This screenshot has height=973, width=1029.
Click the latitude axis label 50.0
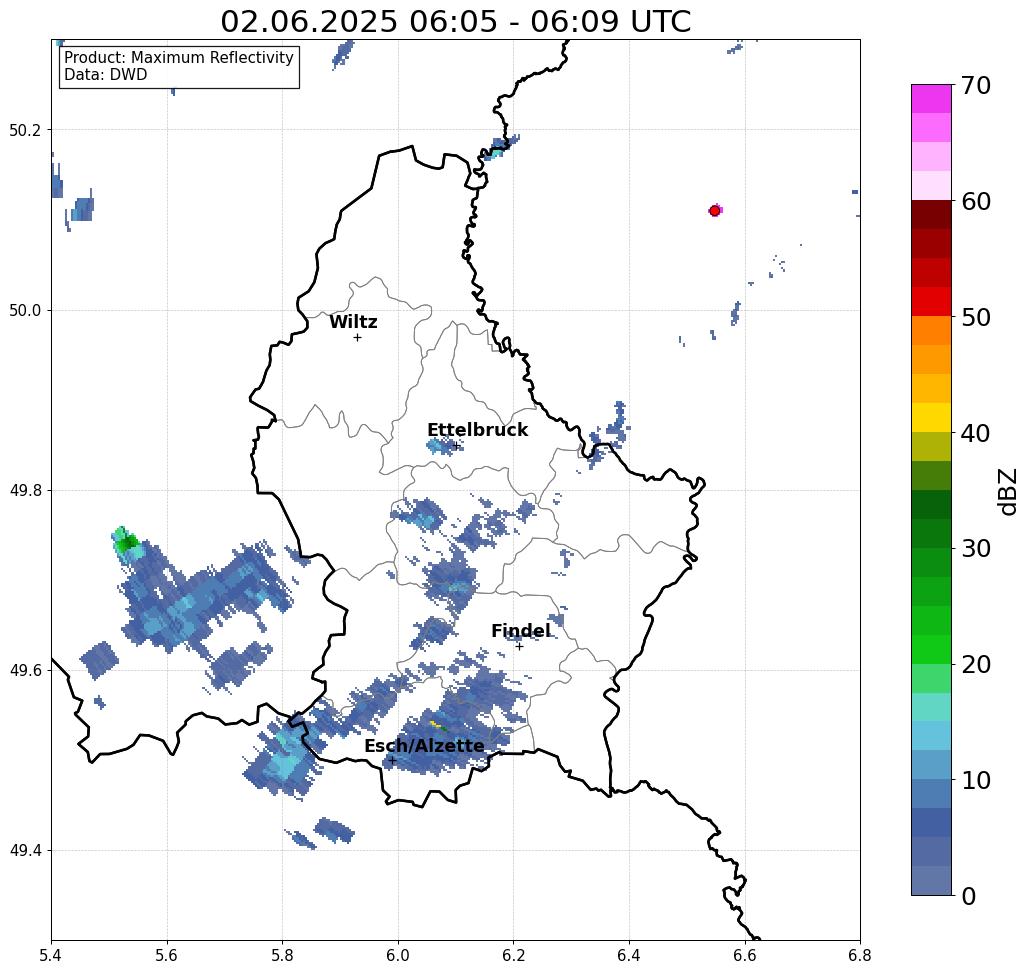(24, 310)
